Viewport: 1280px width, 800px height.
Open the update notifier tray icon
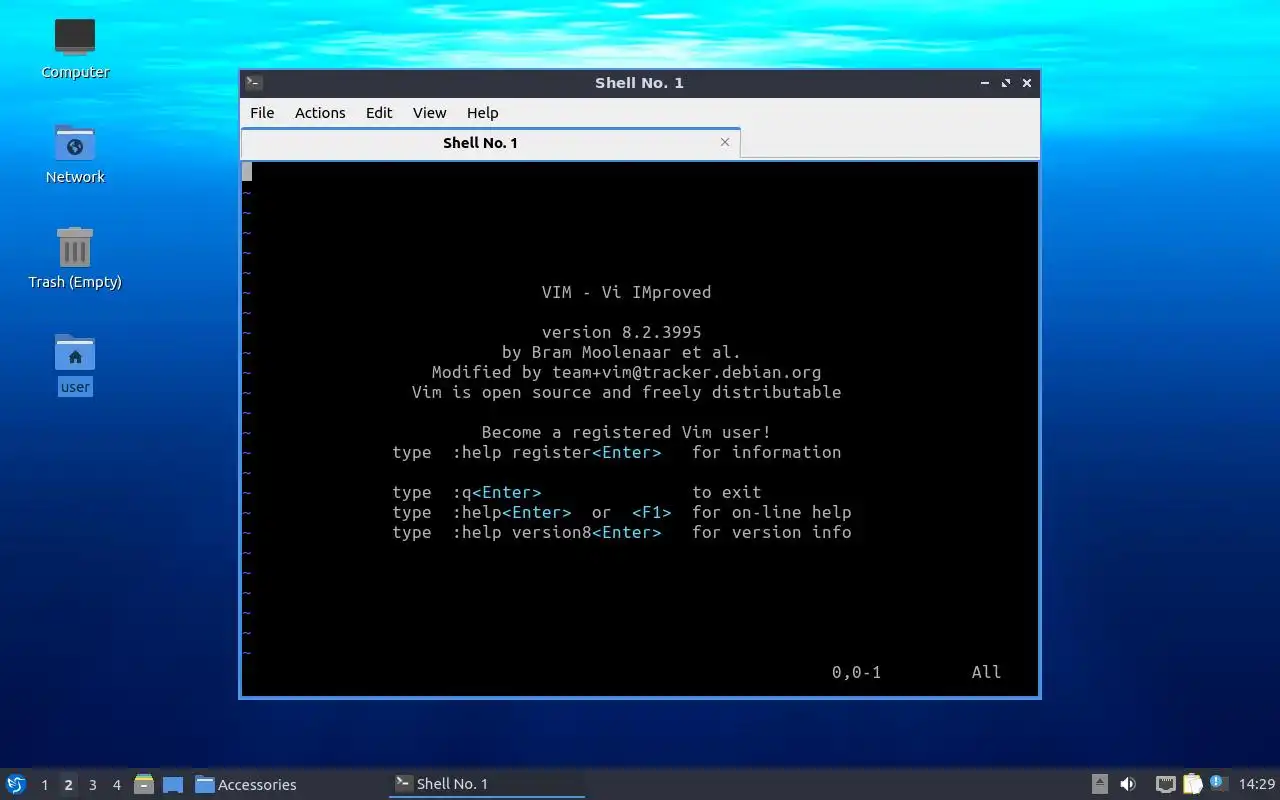click(x=1217, y=783)
